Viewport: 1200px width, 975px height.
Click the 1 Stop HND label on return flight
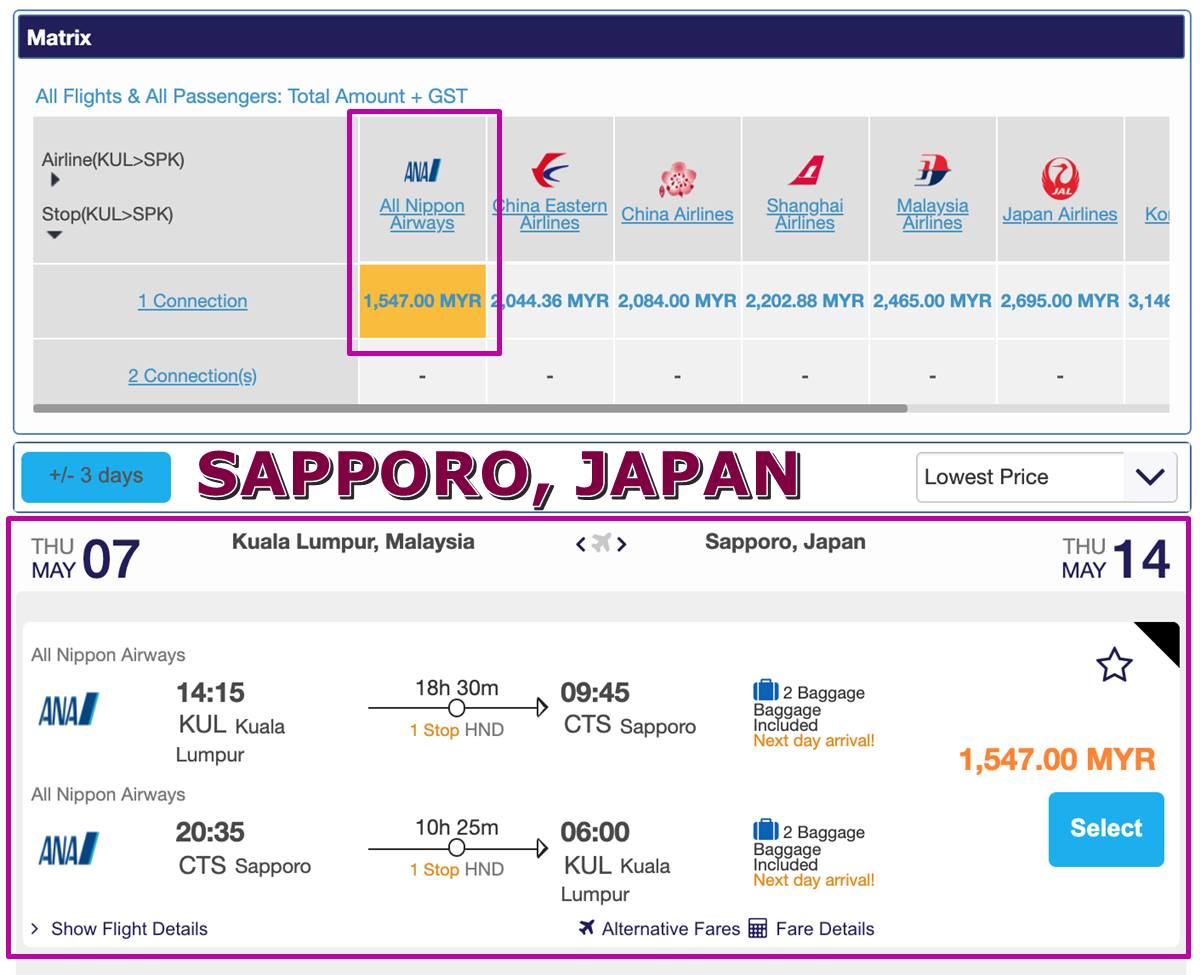(x=456, y=870)
